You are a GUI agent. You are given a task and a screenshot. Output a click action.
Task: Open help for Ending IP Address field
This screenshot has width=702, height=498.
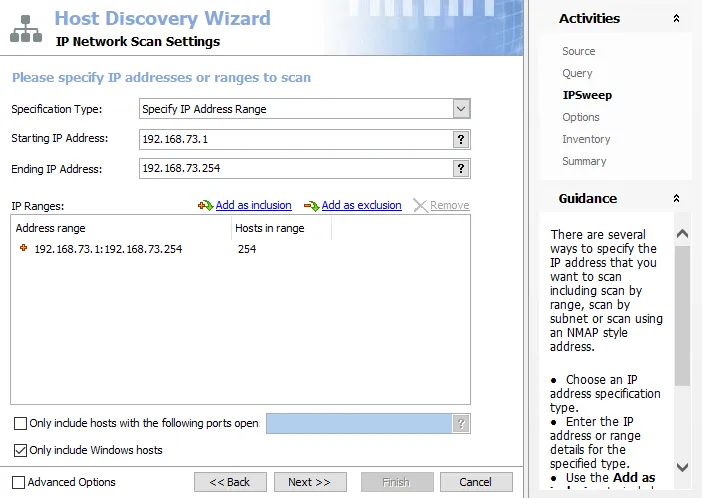[461, 168]
